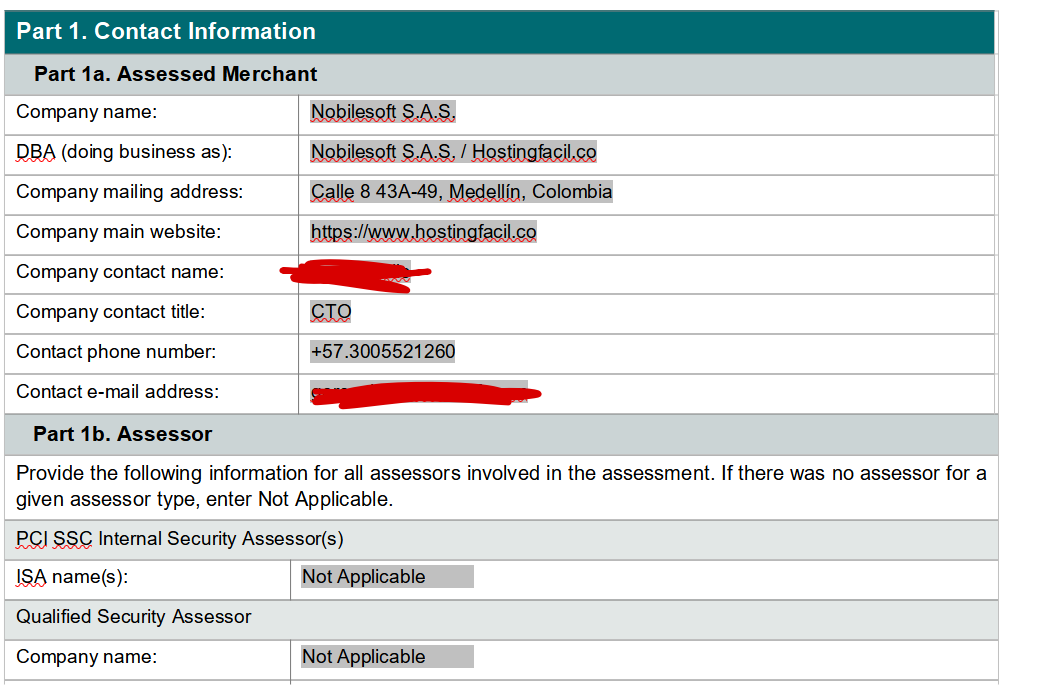This screenshot has width=1042, height=685.
Task: Click the DBA field with Hostingfacil.co
Action: click(x=453, y=152)
